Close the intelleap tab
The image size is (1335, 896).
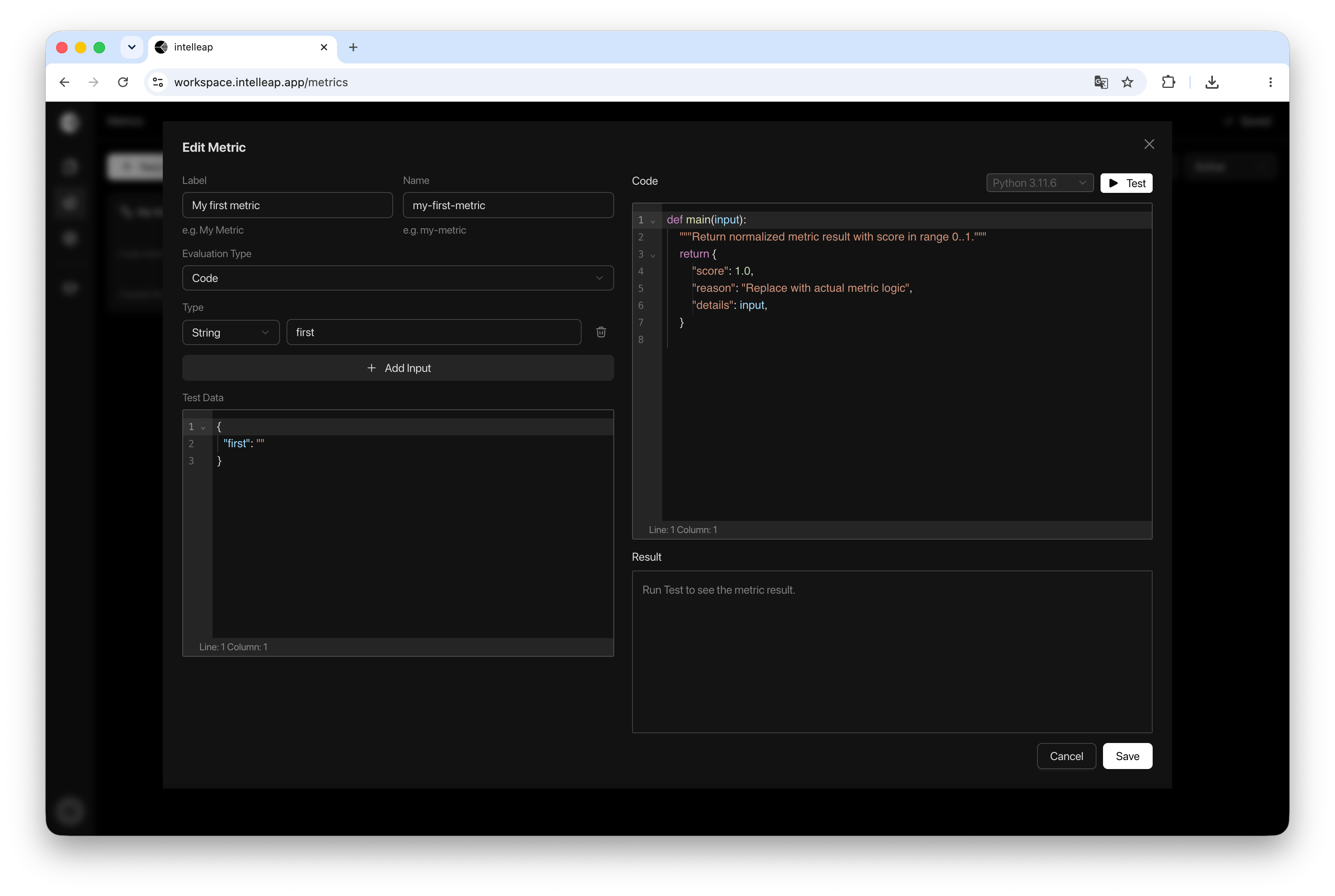click(x=324, y=48)
